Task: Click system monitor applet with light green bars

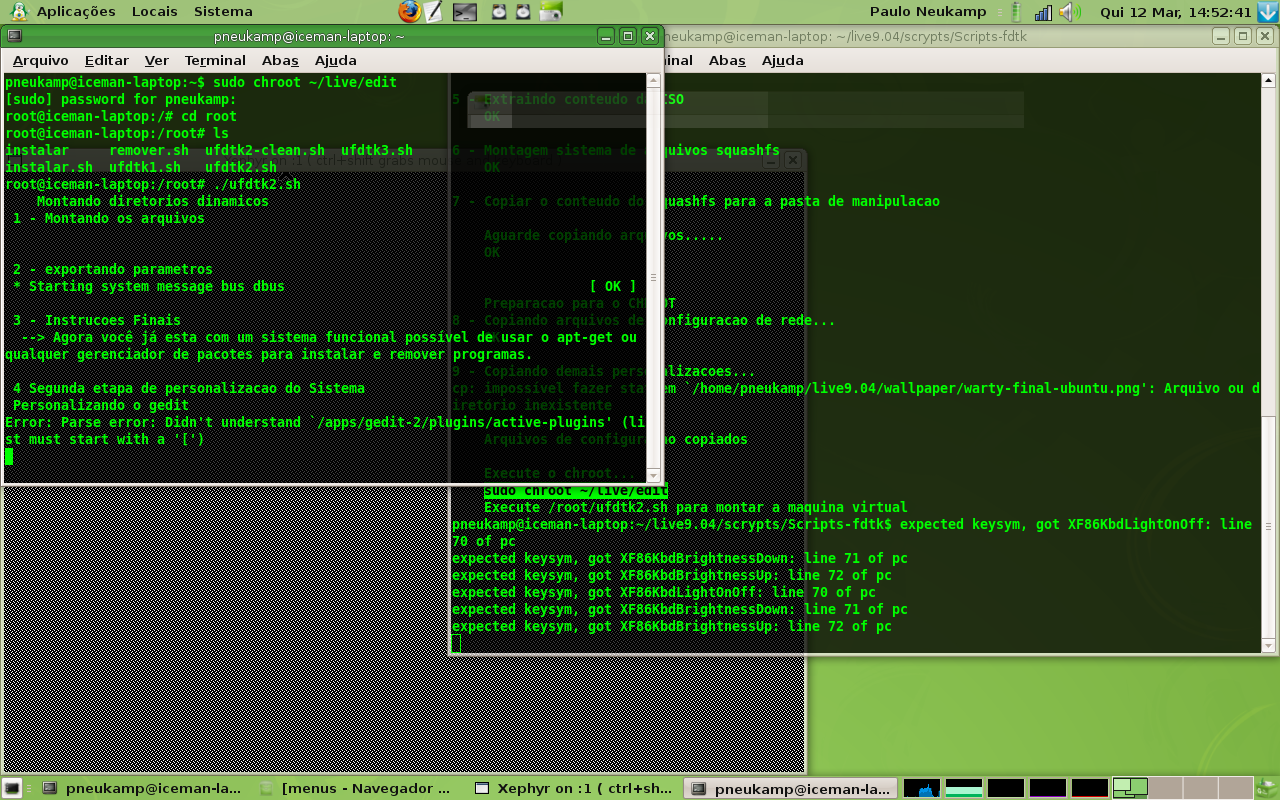Action: [964, 788]
